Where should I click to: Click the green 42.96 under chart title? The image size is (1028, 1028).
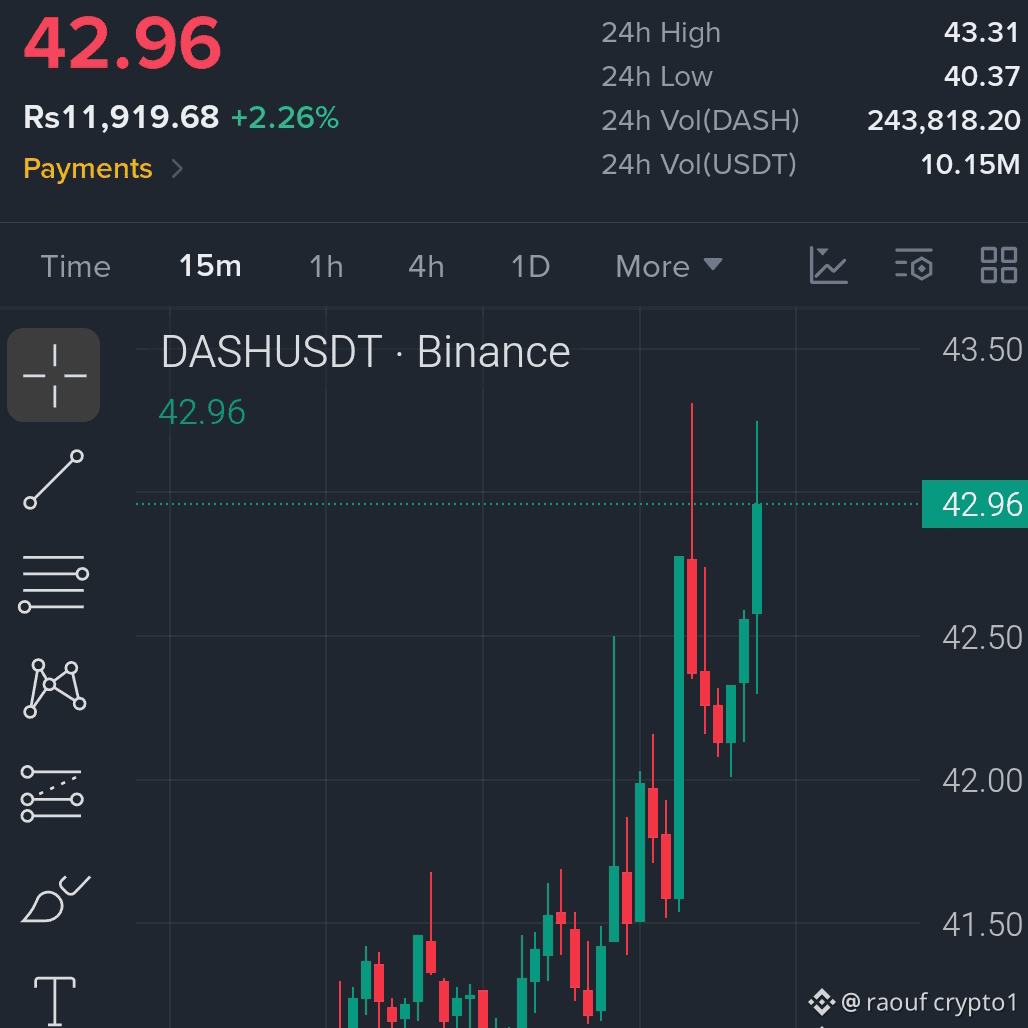tap(202, 412)
